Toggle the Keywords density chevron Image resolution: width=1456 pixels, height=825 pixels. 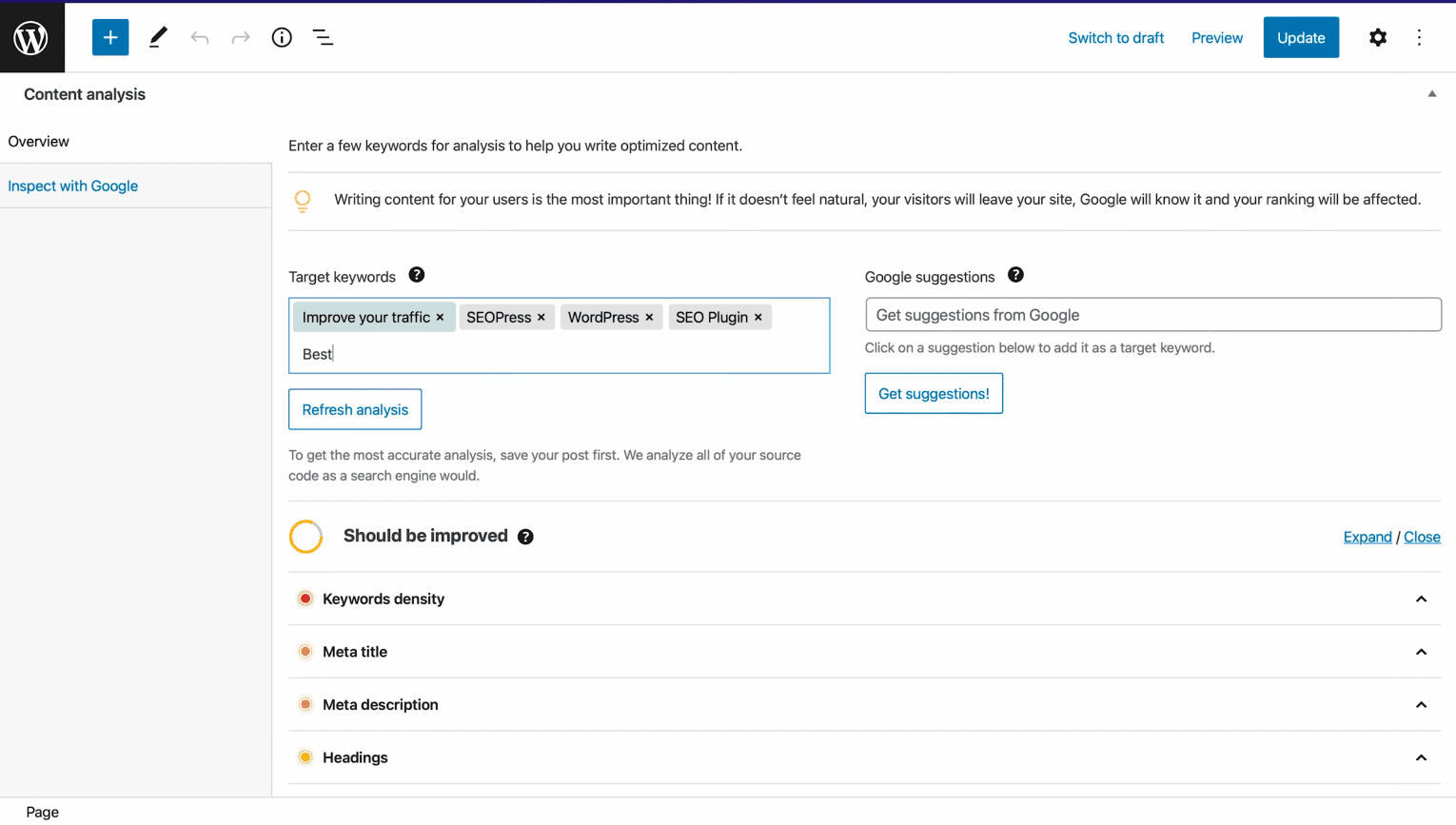click(x=1421, y=599)
